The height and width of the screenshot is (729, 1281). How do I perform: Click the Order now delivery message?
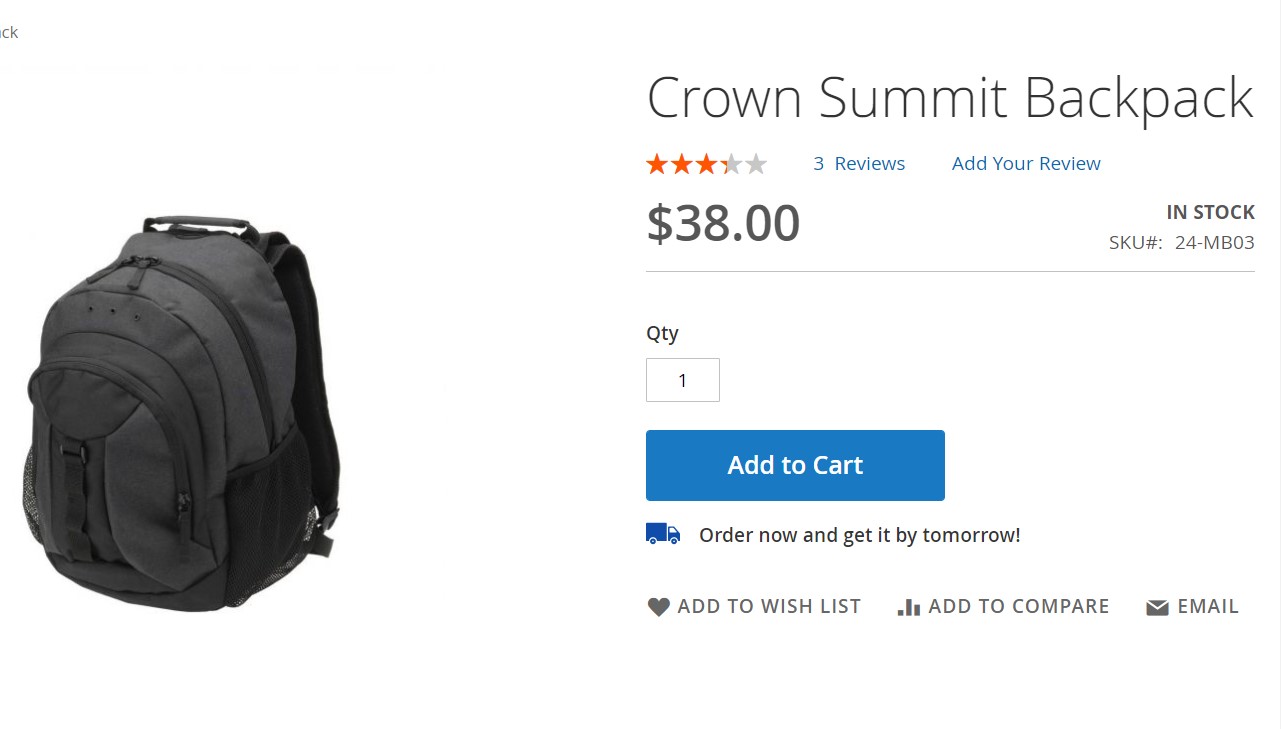pyautogui.click(x=859, y=535)
